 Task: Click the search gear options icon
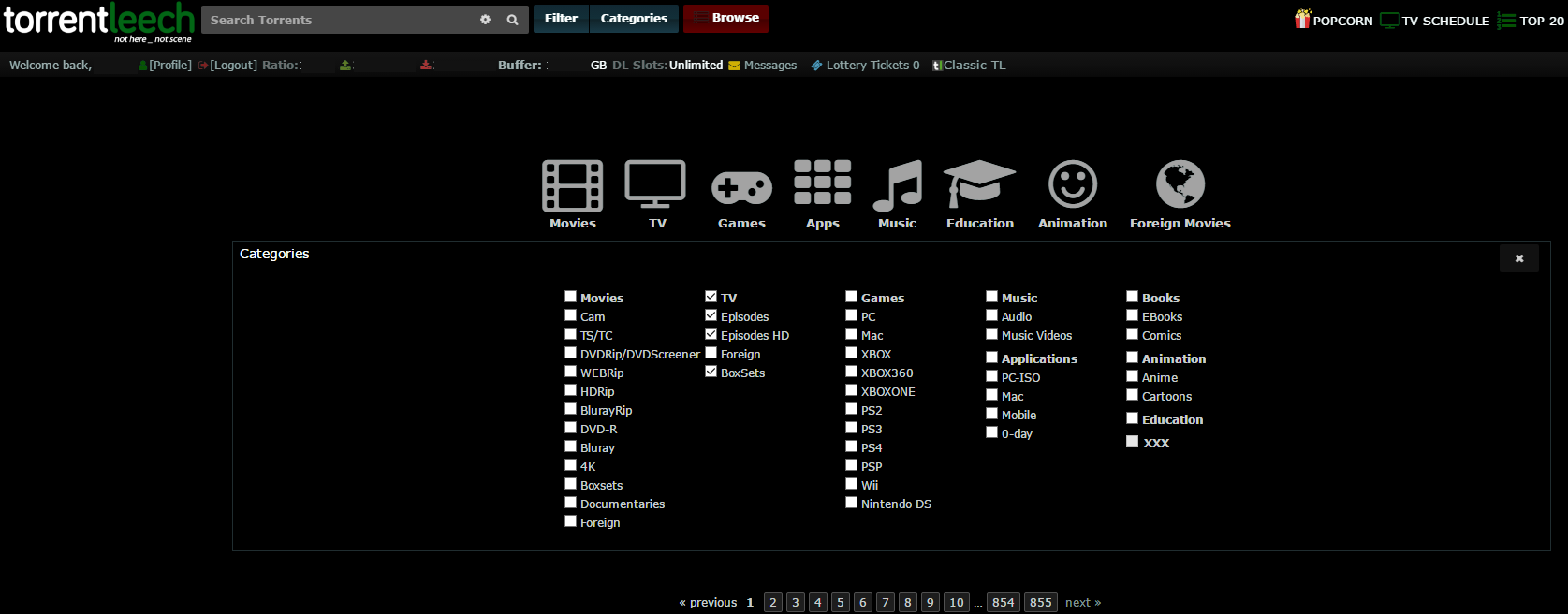pos(485,20)
